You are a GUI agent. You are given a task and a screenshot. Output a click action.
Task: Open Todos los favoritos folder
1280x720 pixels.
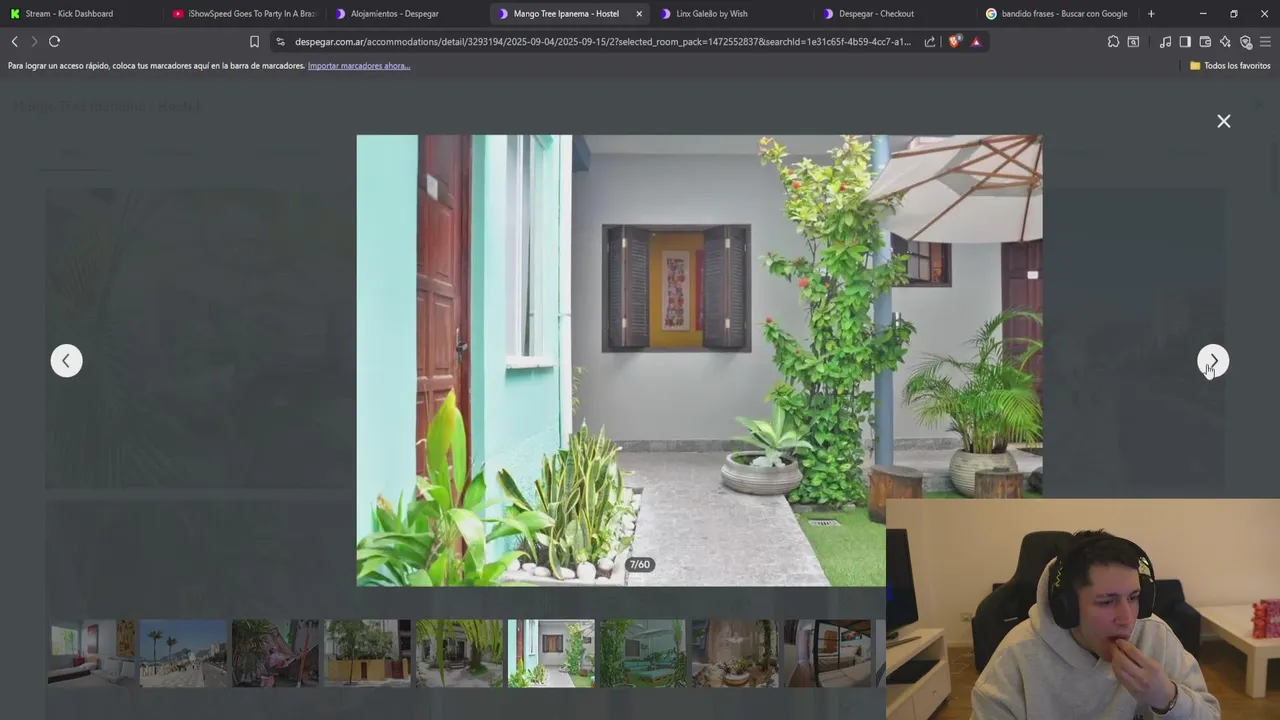click(x=1230, y=66)
